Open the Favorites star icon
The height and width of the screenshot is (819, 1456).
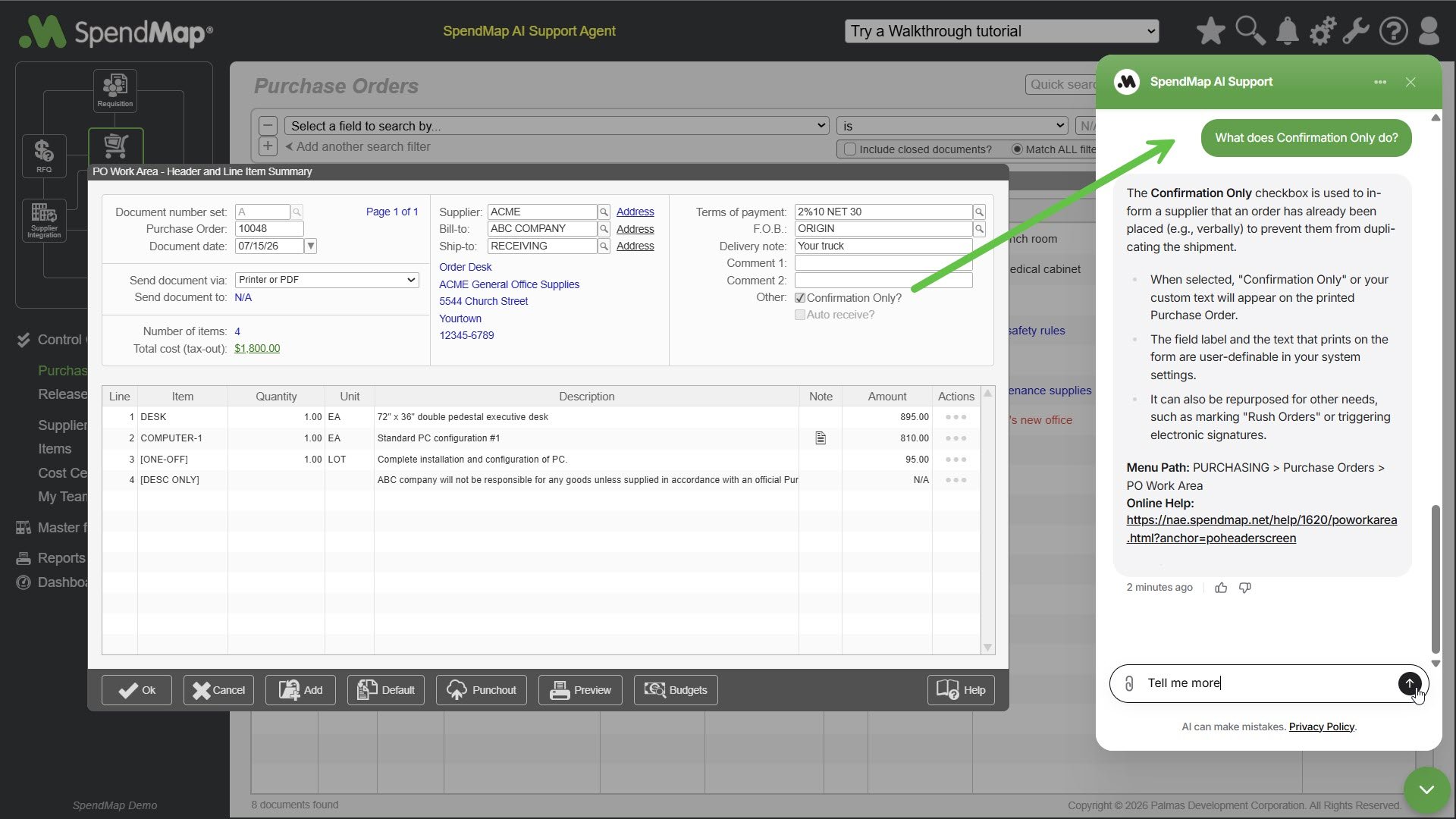click(1210, 31)
